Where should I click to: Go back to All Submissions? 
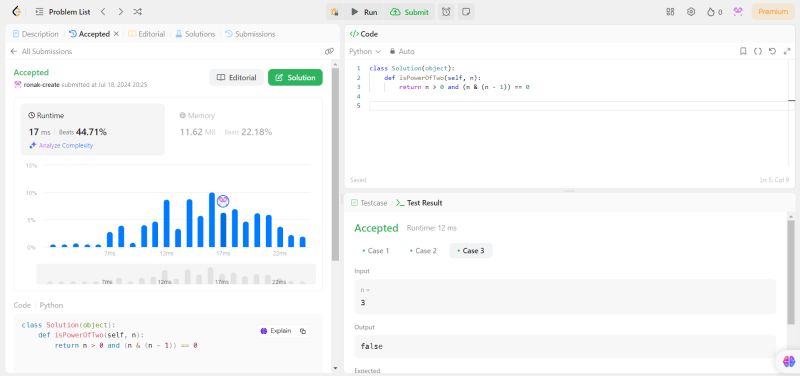point(41,52)
